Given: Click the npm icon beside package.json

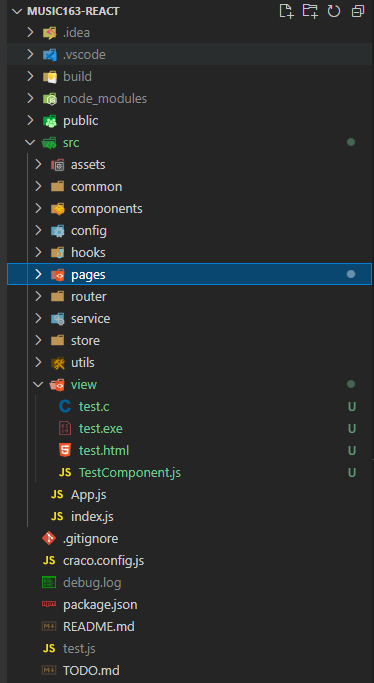Looking at the screenshot, I should pos(49,604).
